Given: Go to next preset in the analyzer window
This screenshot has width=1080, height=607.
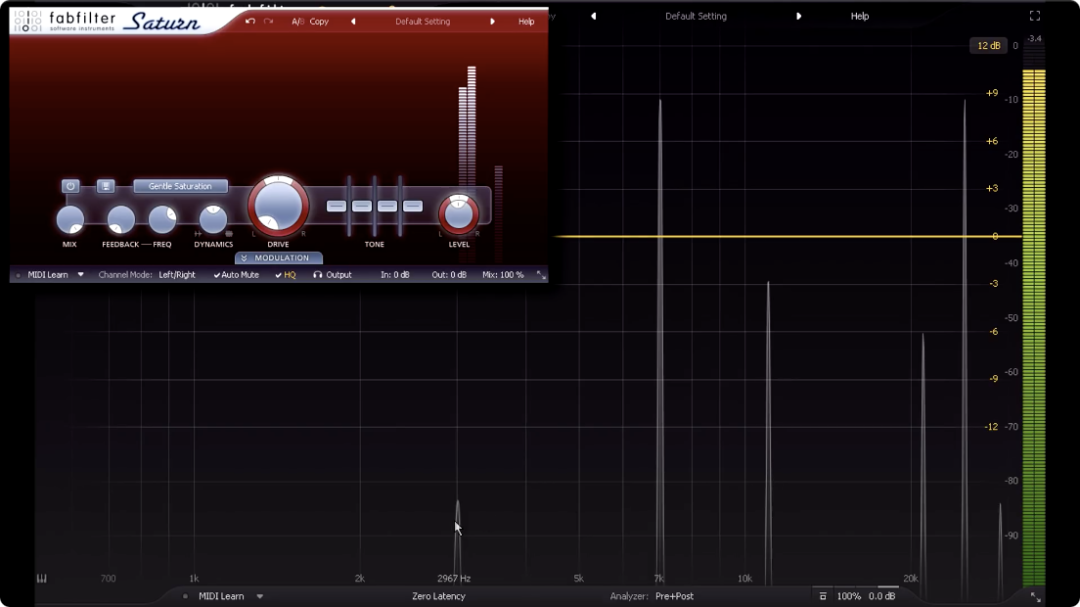Looking at the screenshot, I should [x=799, y=16].
